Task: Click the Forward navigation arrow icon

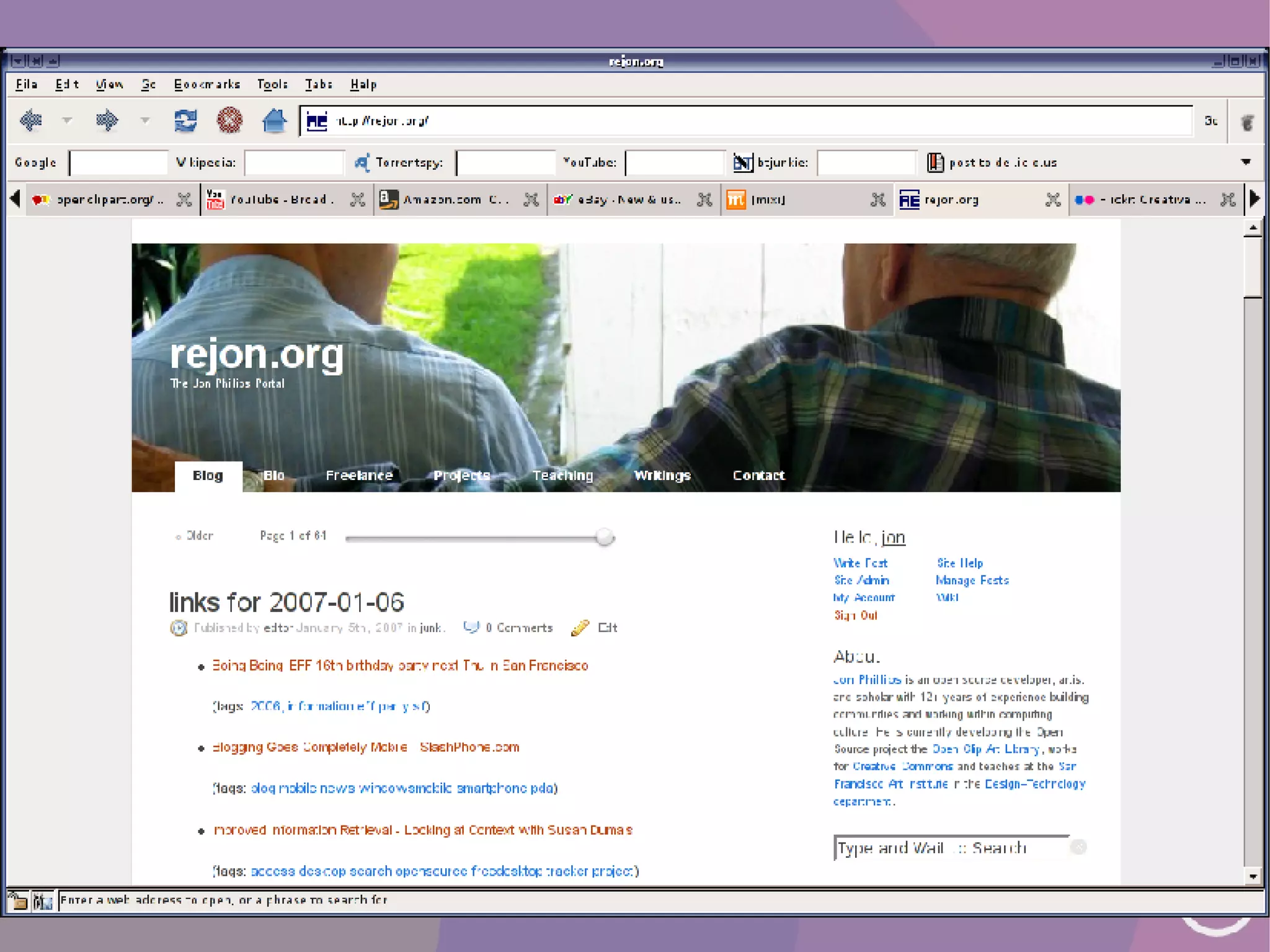Action: pyautogui.click(x=107, y=120)
